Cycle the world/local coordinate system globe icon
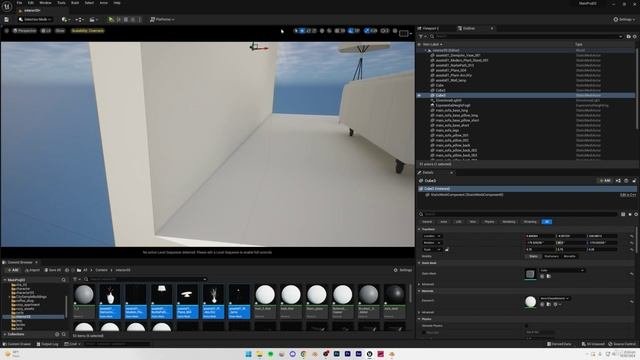 (x=322, y=31)
